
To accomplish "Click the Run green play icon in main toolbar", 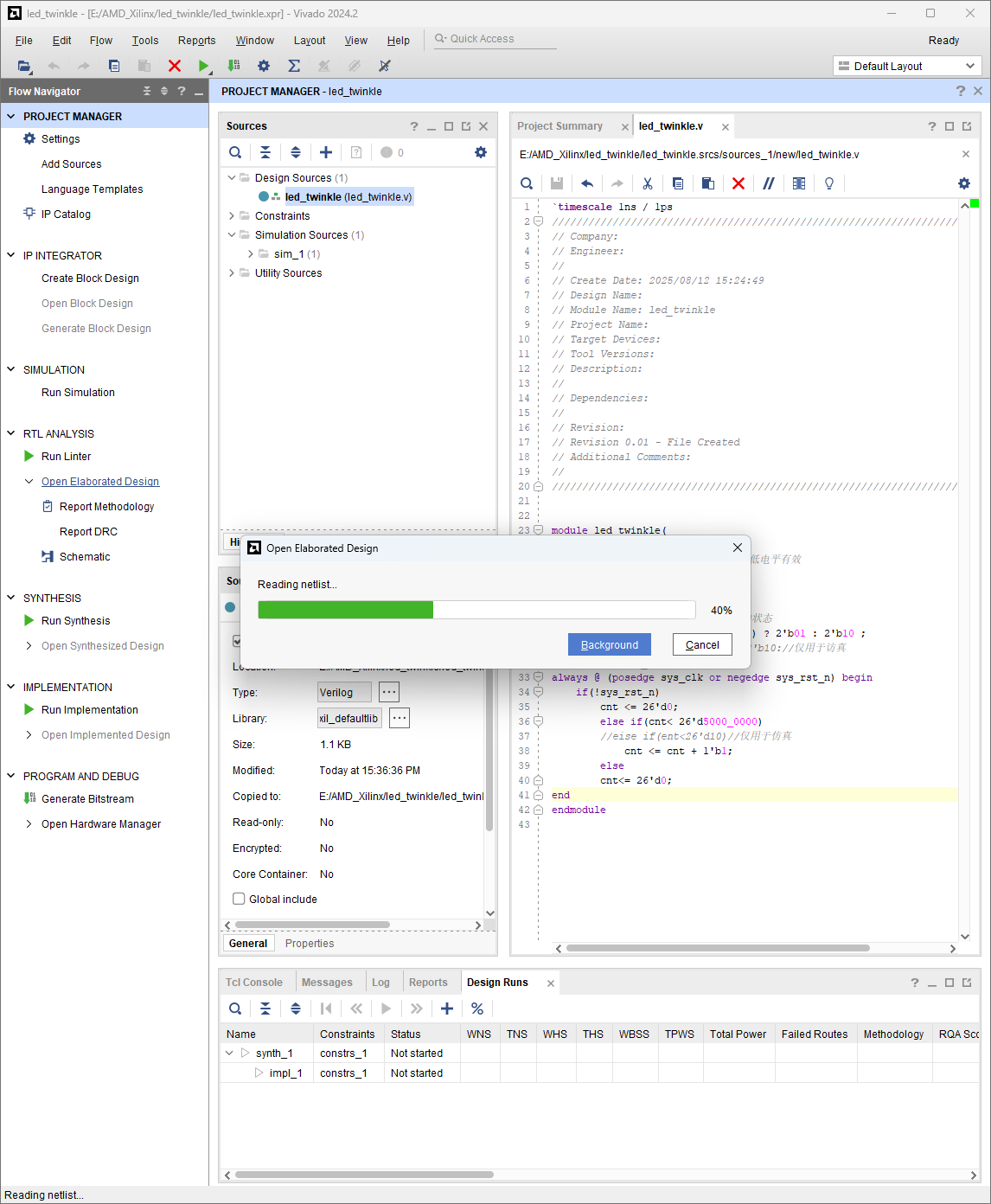I will point(203,66).
